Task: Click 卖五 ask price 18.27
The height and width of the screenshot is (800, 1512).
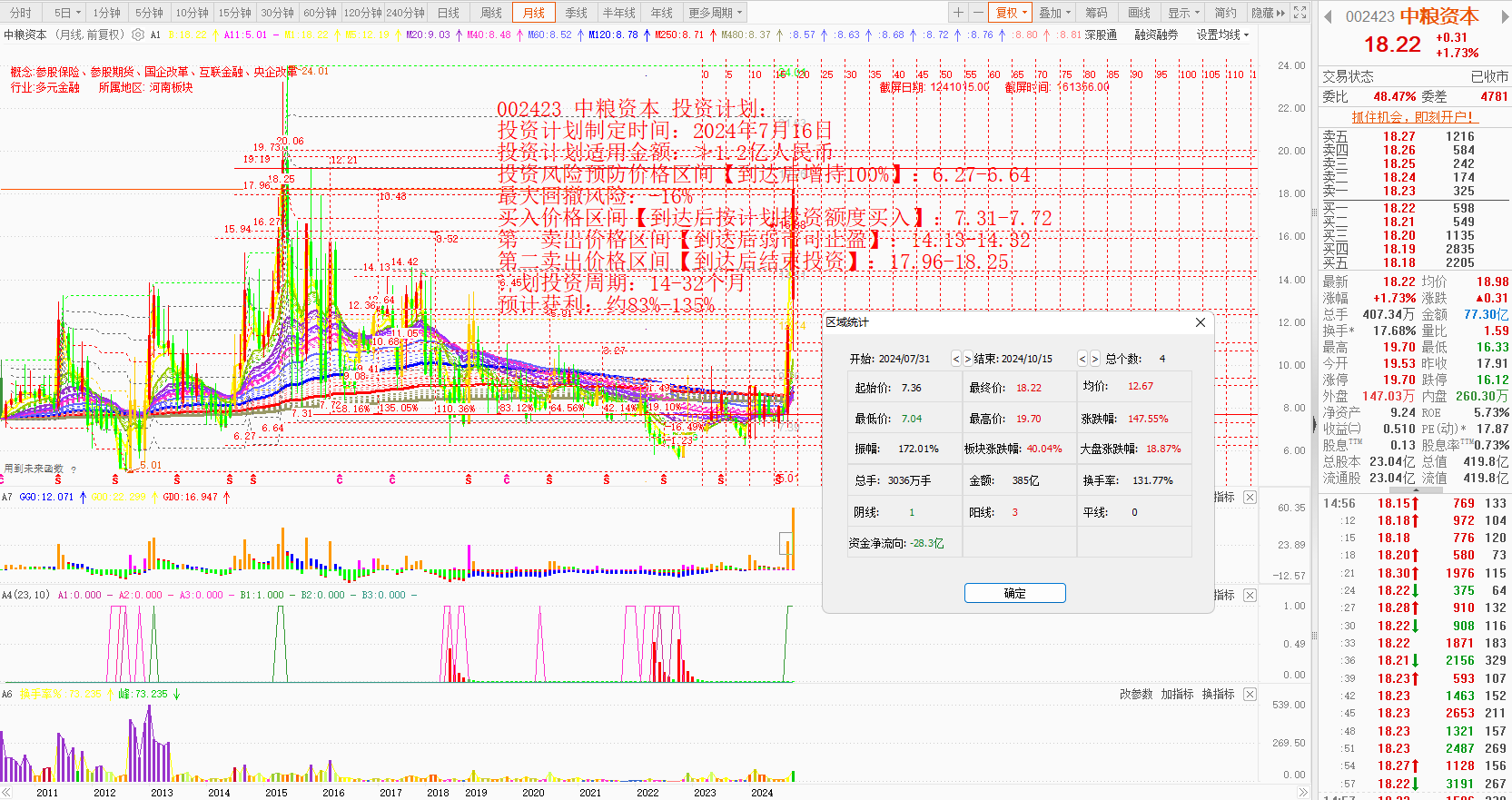Action: 1399,136
